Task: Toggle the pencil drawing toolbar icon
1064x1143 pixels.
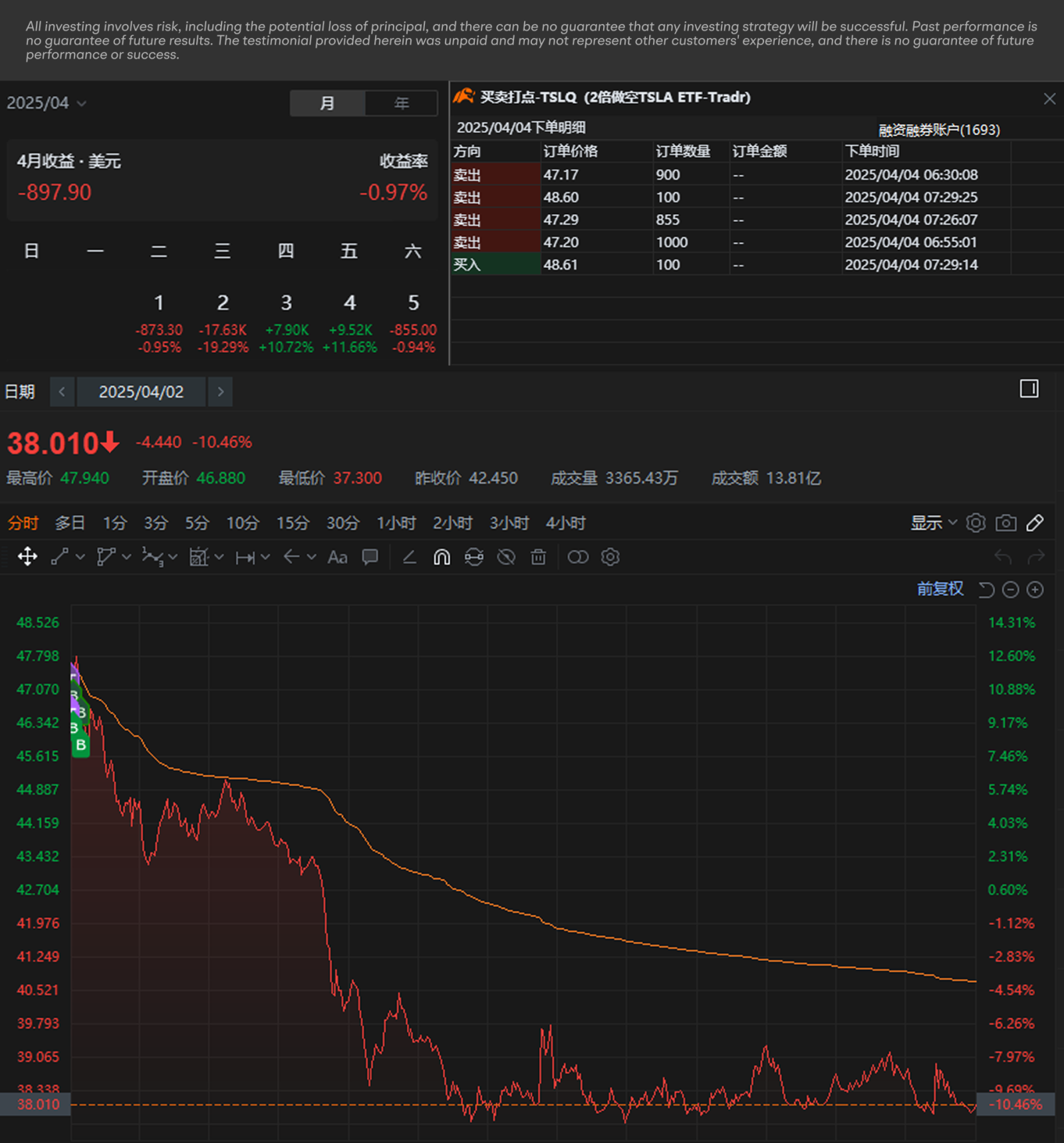Action: point(1035,523)
